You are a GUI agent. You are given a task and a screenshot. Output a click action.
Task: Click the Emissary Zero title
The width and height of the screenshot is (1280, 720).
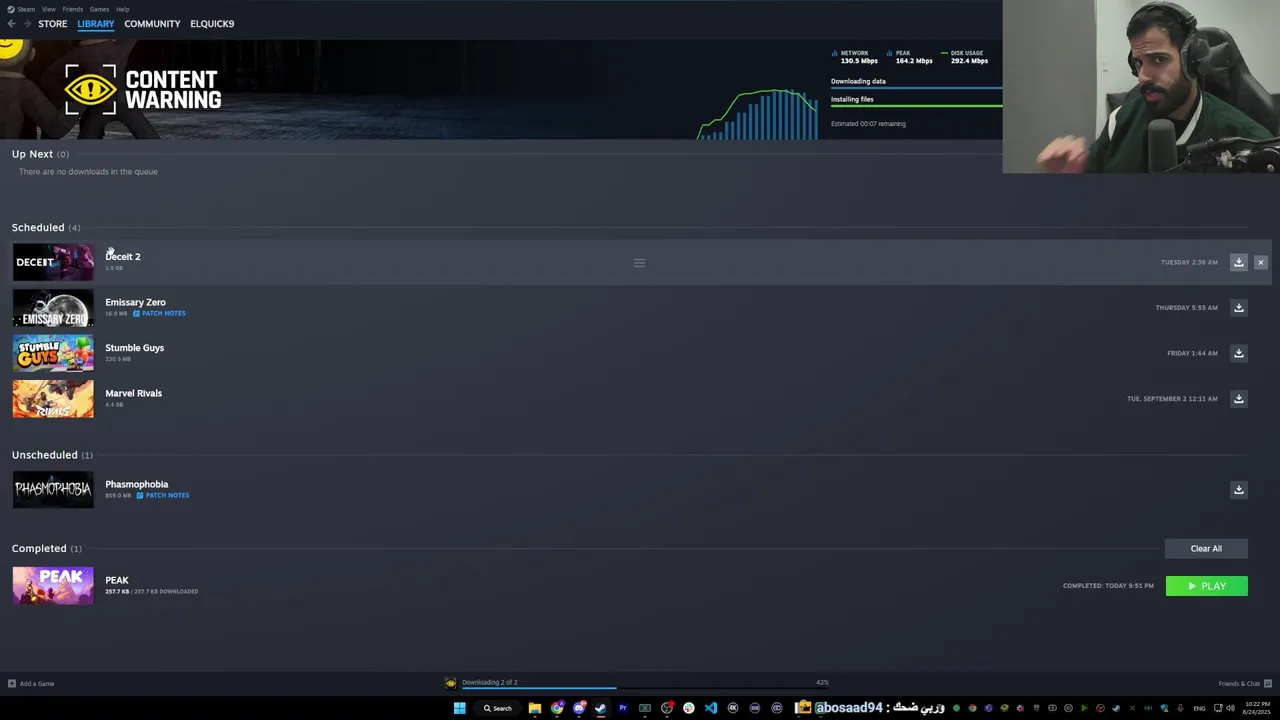[135, 302]
